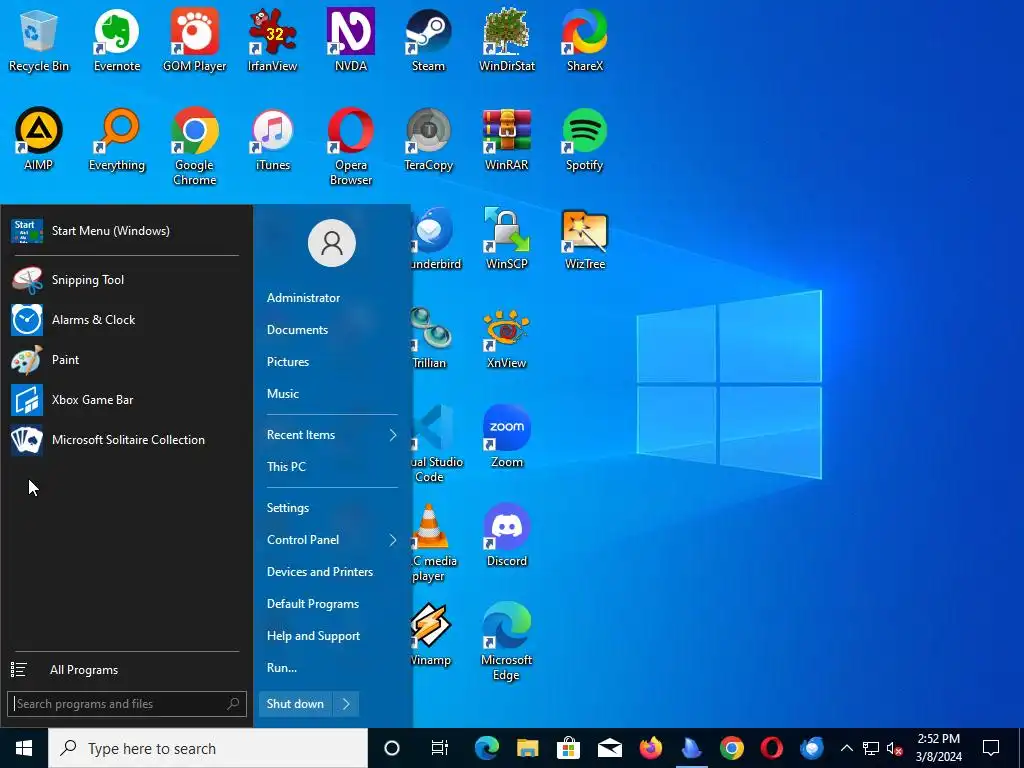Select the AIMP desktop shortcut
This screenshot has width=1024, height=768.
click(x=39, y=139)
